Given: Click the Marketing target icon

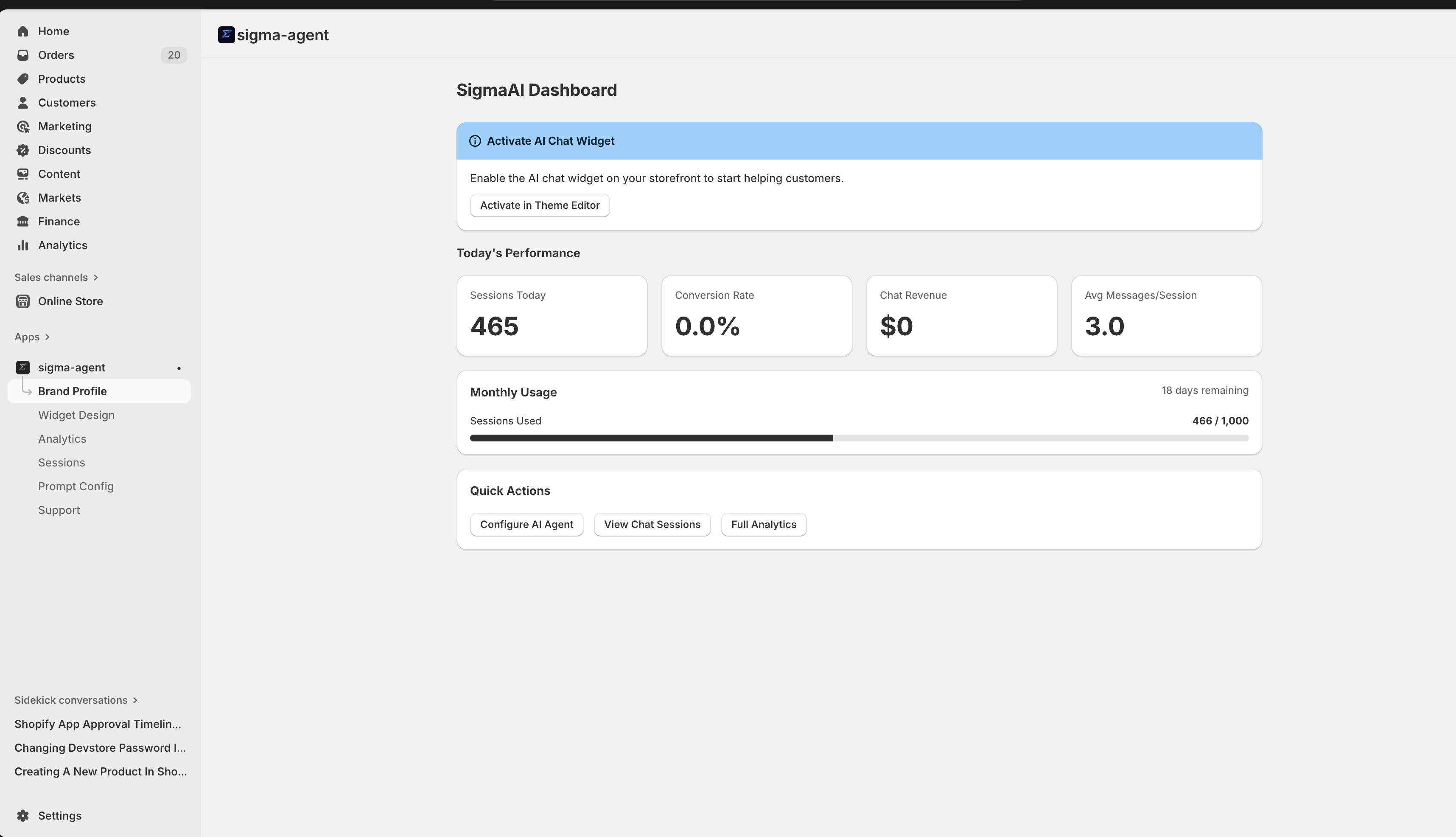Looking at the screenshot, I should tap(23, 126).
